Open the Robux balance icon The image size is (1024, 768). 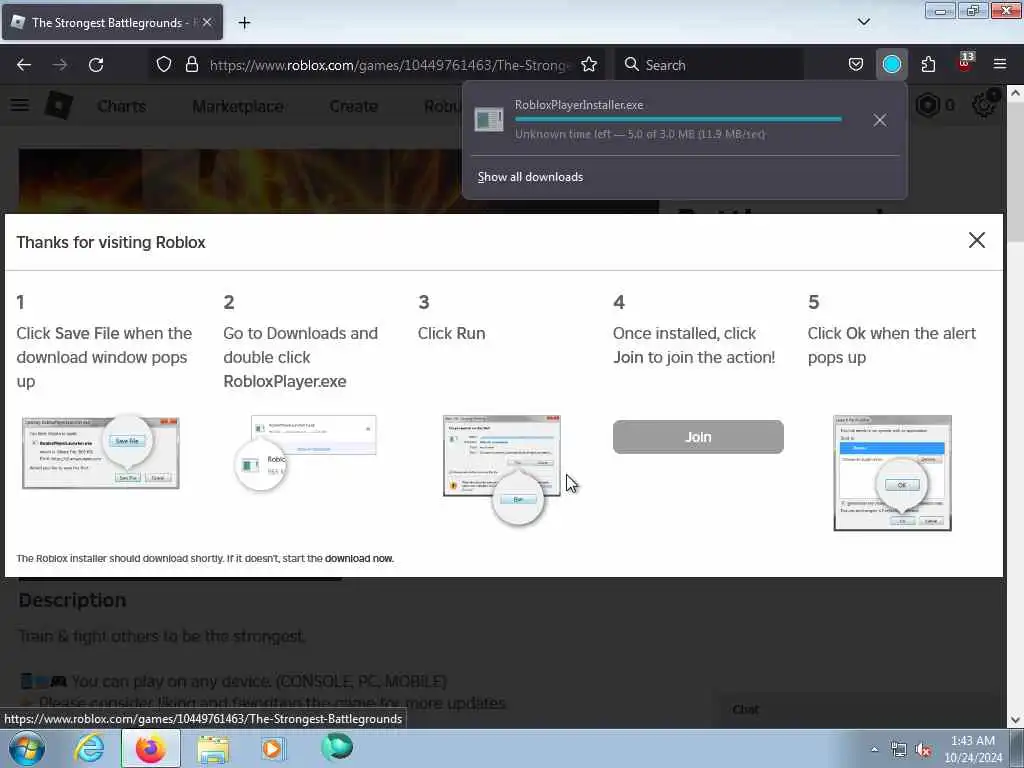tap(928, 104)
